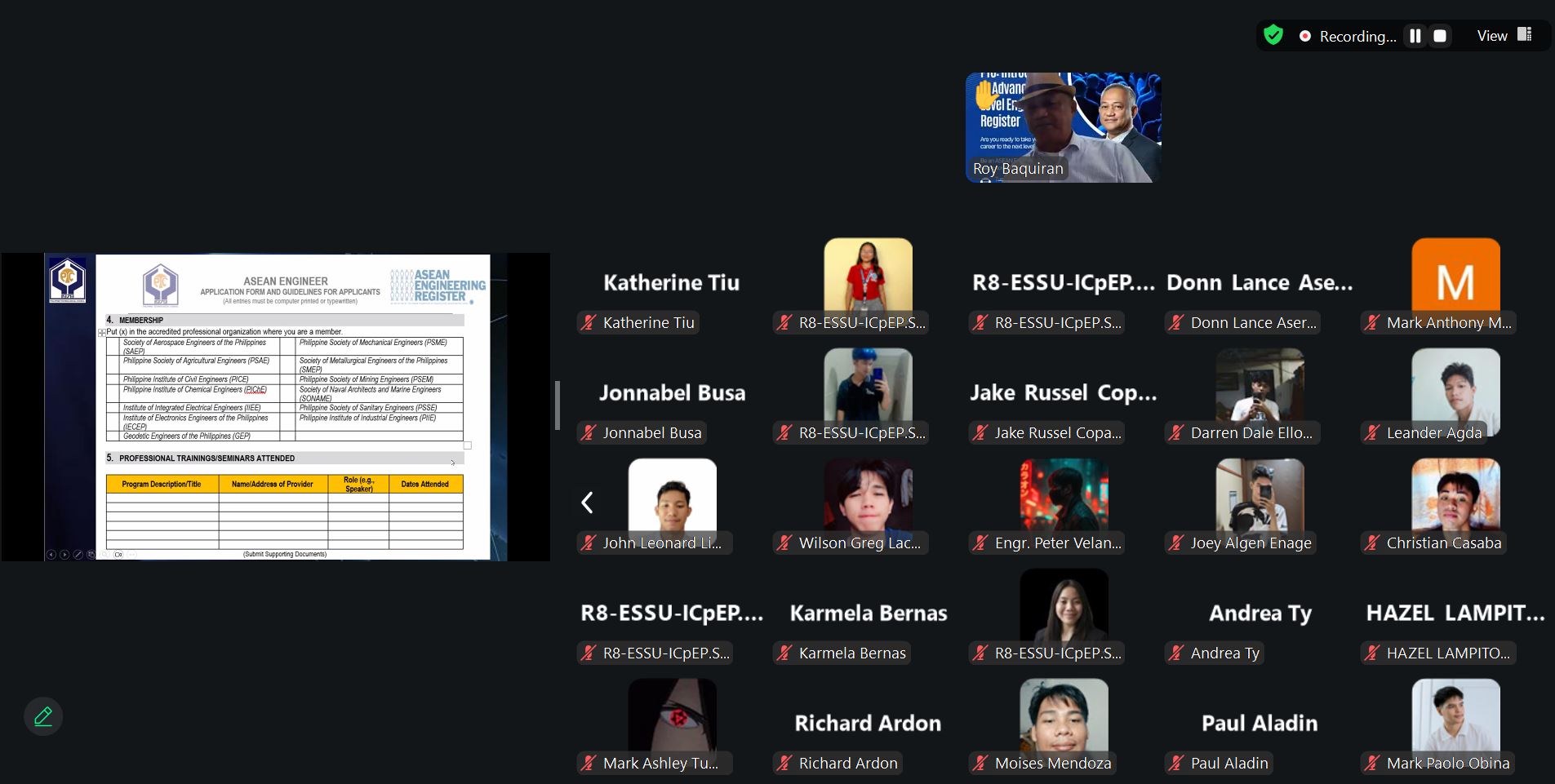Click Mark Anthony's orange M avatar
This screenshot has height=784, width=1555.
1455,281
